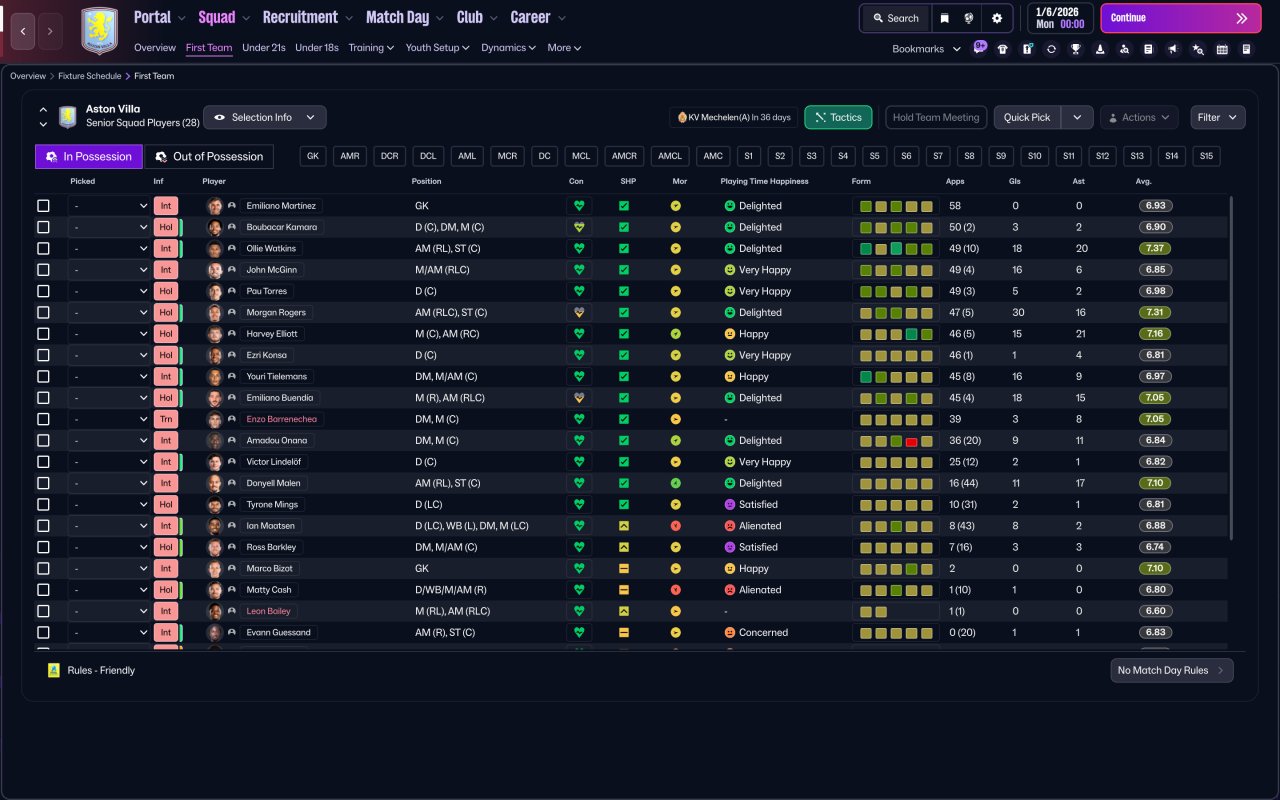Open the bookmark icon next to Search

click(944, 18)
